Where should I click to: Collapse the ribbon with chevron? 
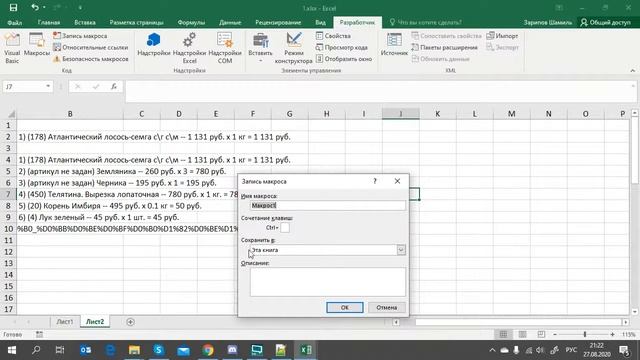pyautogui.click(x=633, y=71)
